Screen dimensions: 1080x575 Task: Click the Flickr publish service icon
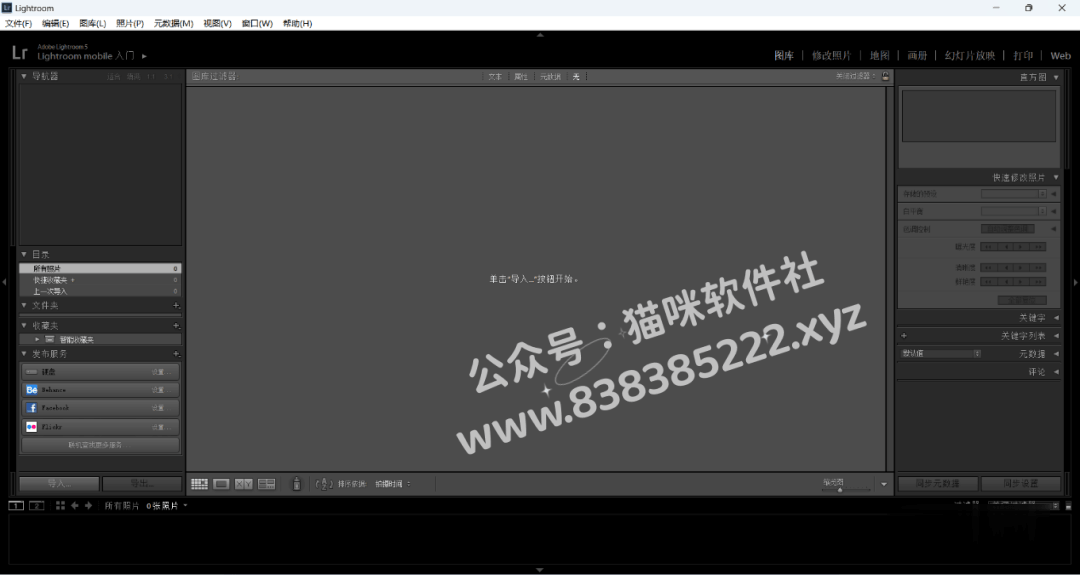32,427
